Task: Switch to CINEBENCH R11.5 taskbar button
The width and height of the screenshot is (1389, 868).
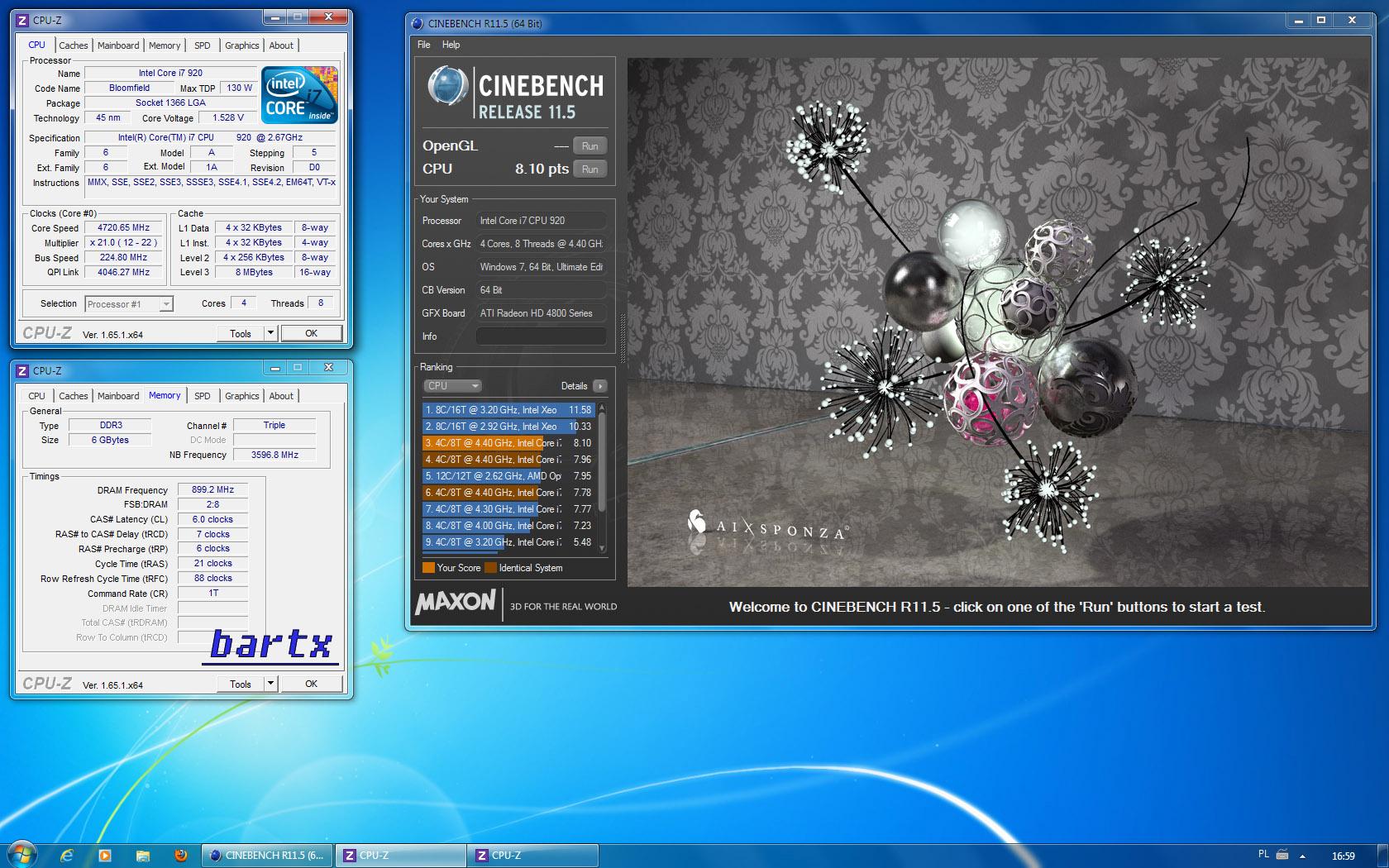Action: point(267,856)
